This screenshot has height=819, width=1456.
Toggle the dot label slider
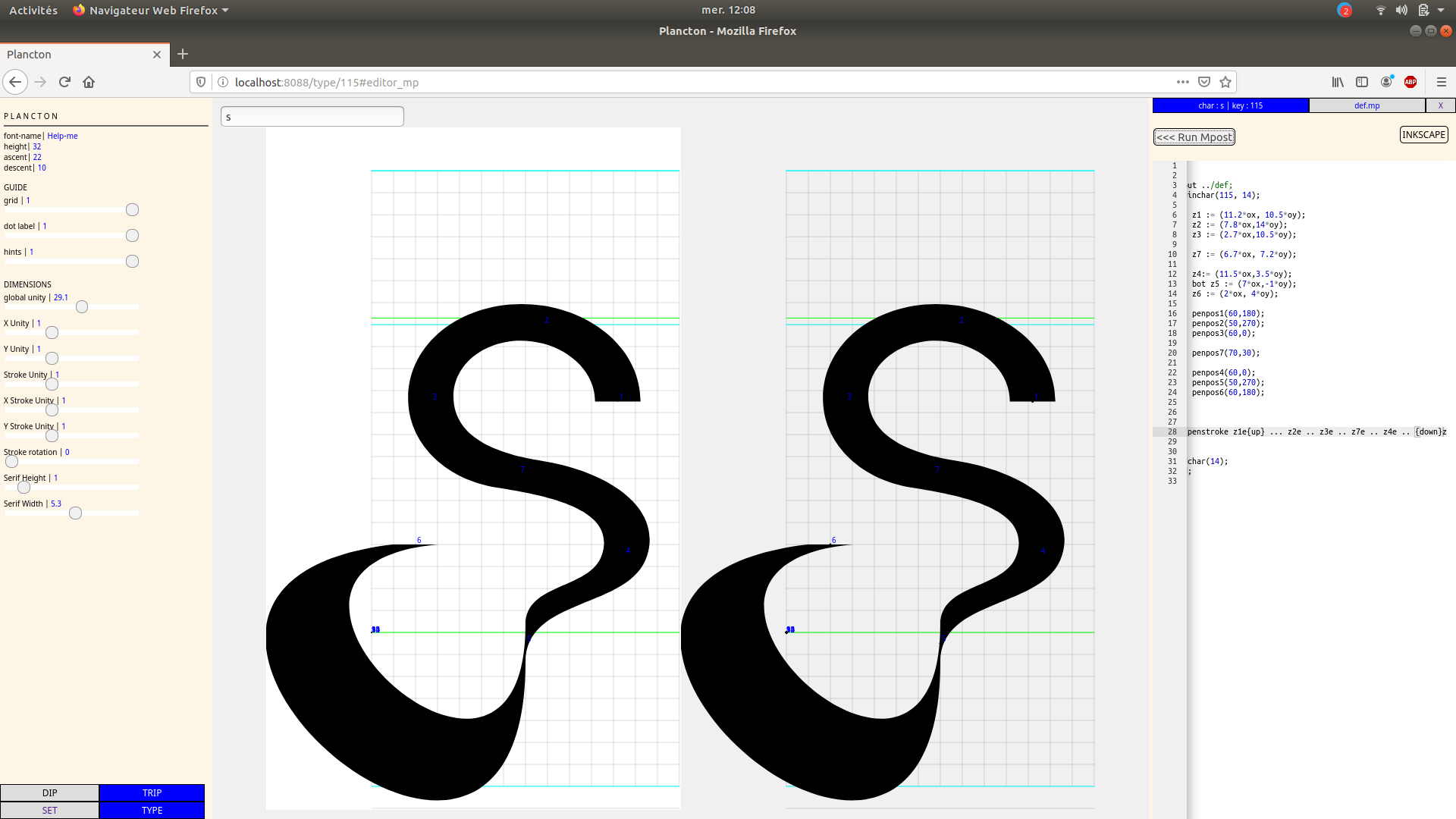point(132,236)
